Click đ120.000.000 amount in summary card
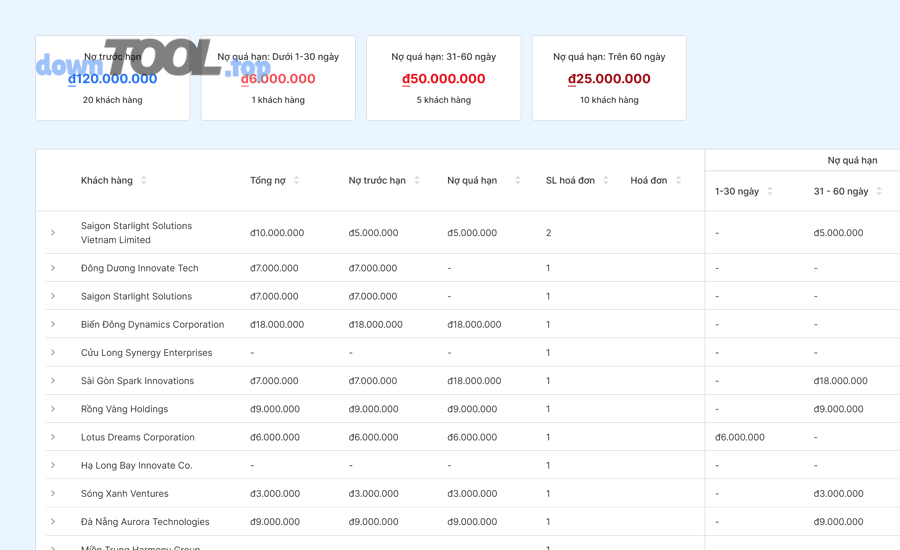900x550 pixels. pos(112,79)
